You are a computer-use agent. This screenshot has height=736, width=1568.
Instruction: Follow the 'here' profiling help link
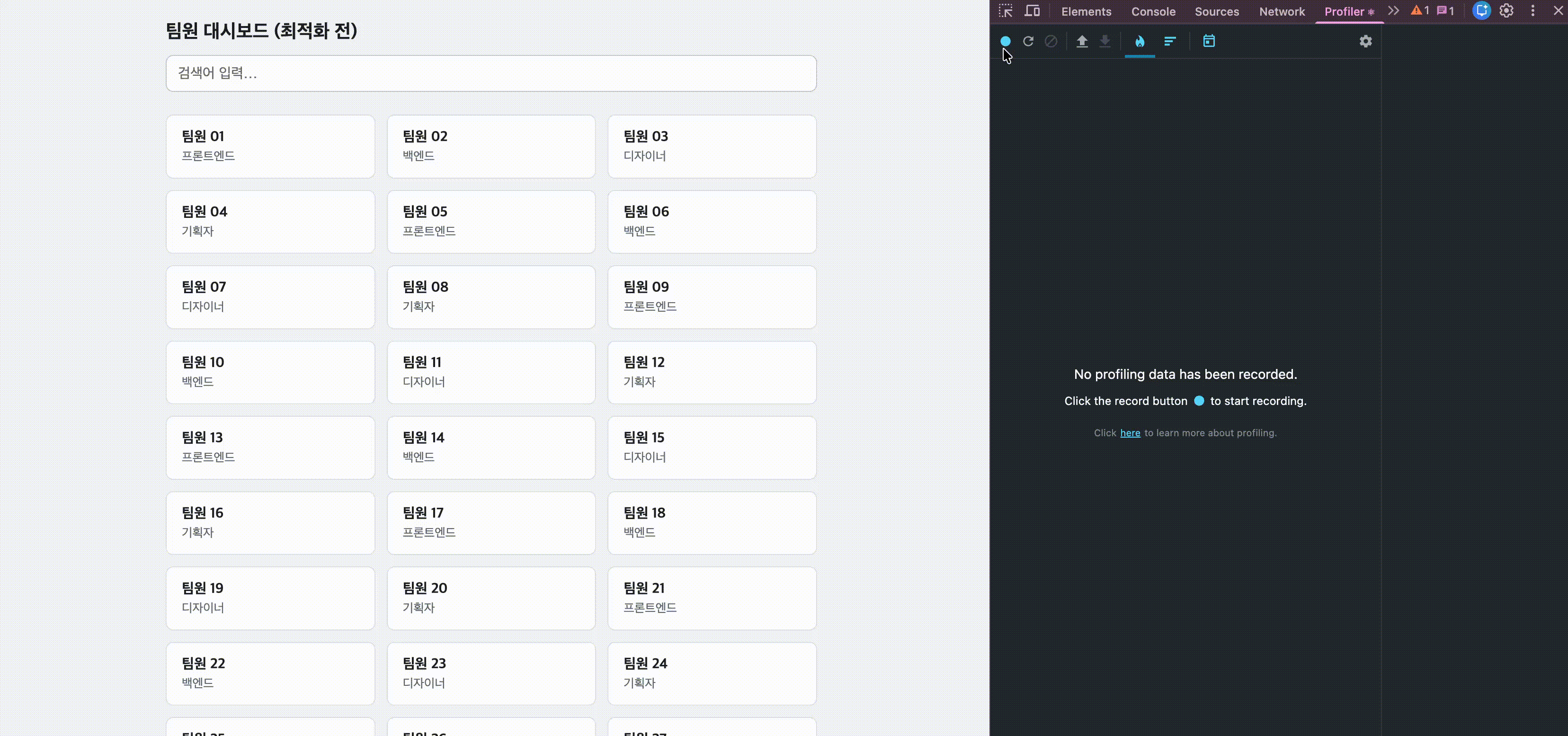coord(1131,433)
